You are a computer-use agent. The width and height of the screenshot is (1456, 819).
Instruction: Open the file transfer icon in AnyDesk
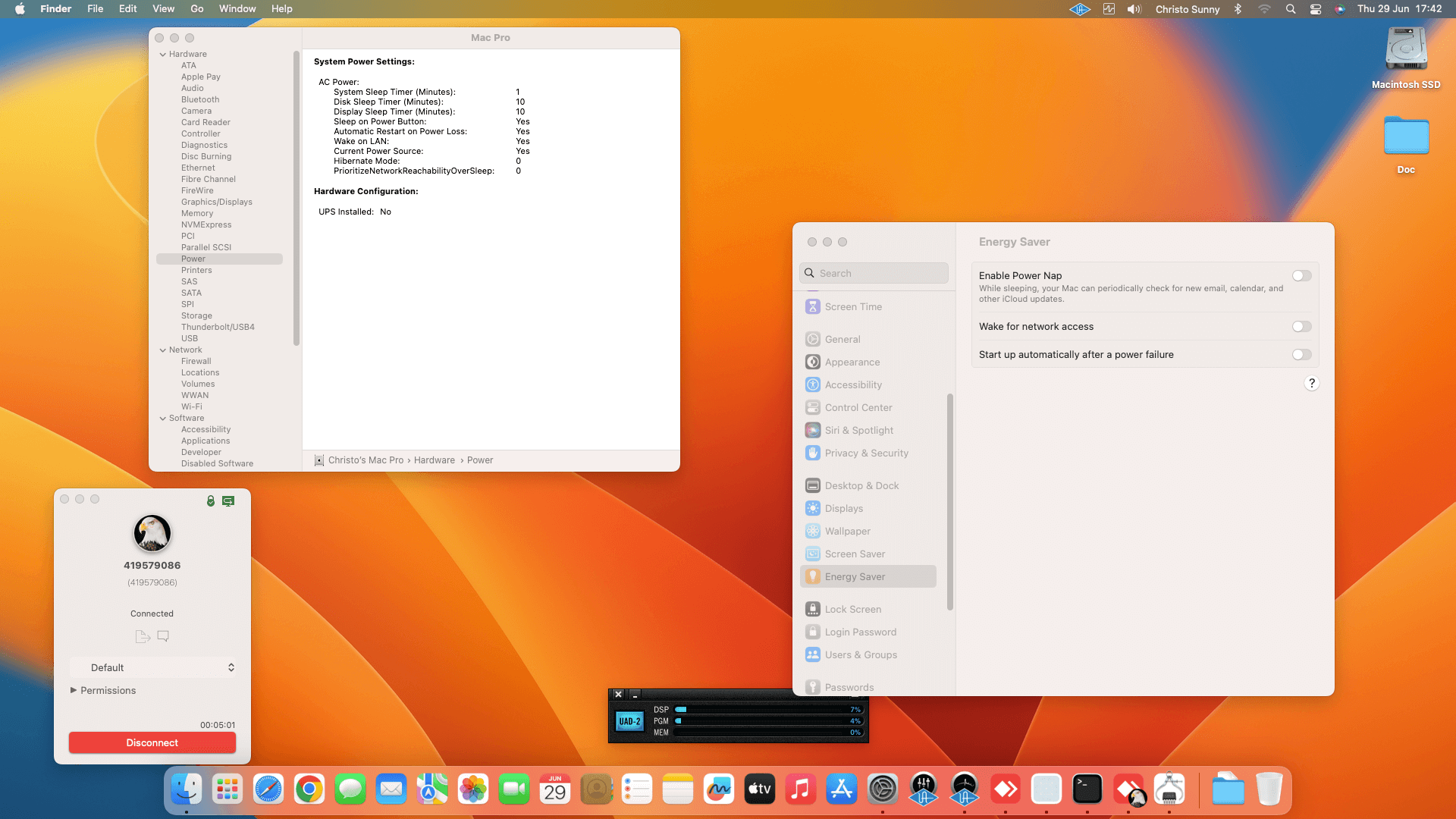(x=142, y=636)
